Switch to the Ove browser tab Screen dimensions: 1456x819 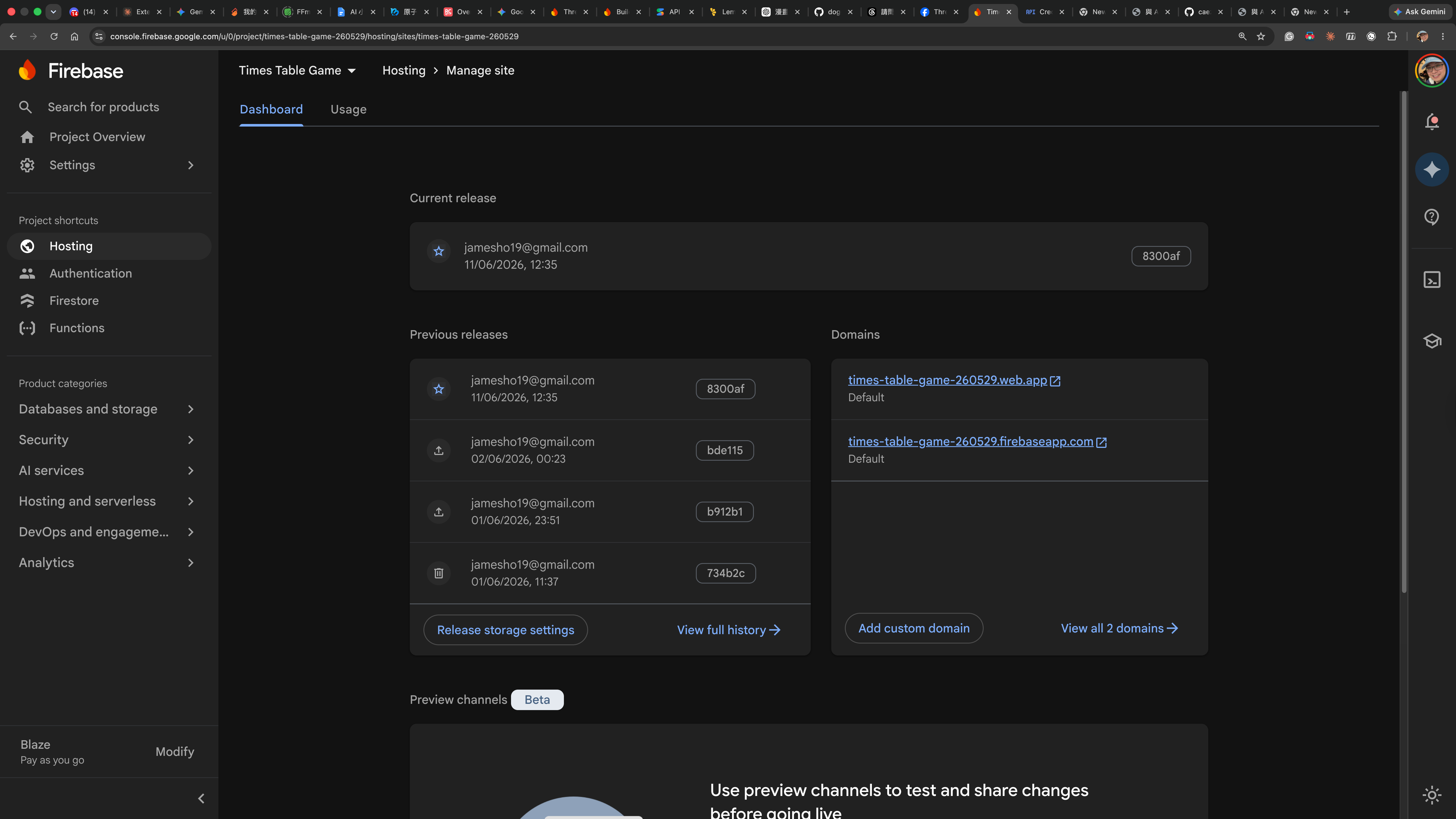coord(463,12)
